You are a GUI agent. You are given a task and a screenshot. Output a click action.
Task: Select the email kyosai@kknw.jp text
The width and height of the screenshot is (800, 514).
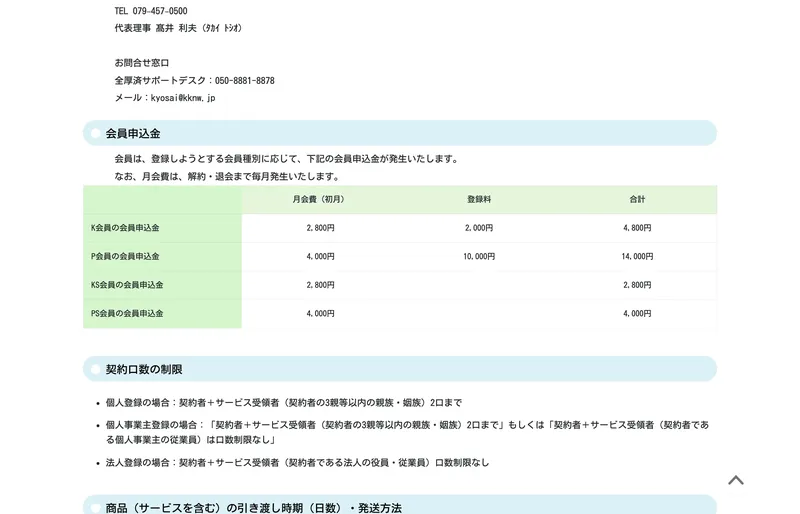pyautogui.click(x=183, y=97)
